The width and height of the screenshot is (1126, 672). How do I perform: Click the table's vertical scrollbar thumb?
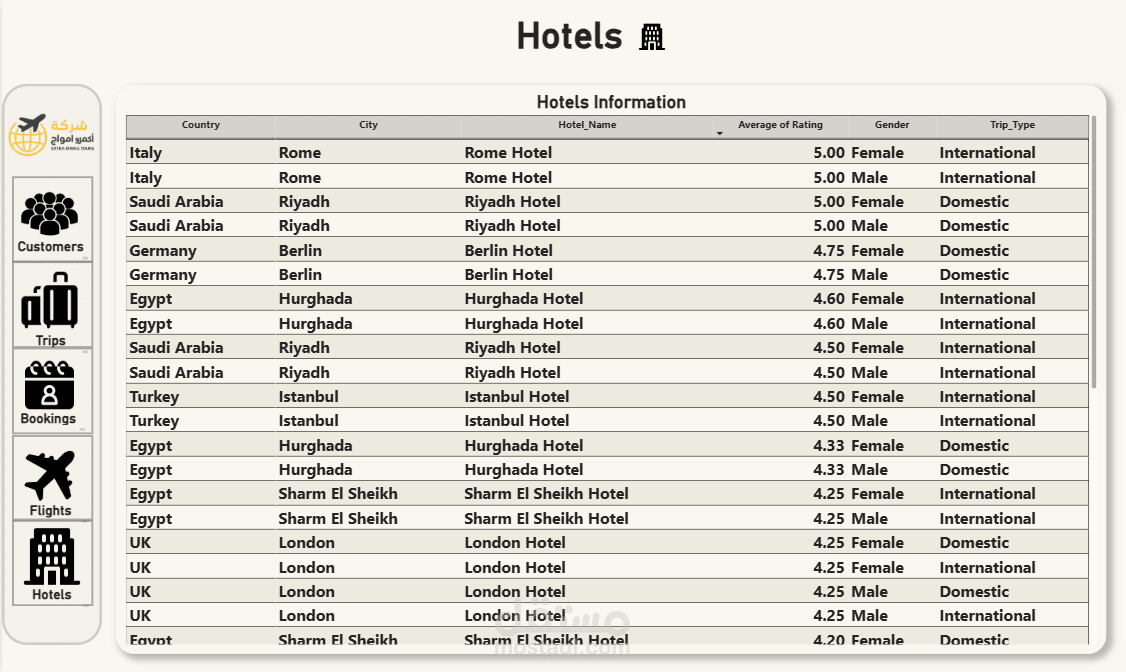coord(1094,250)
